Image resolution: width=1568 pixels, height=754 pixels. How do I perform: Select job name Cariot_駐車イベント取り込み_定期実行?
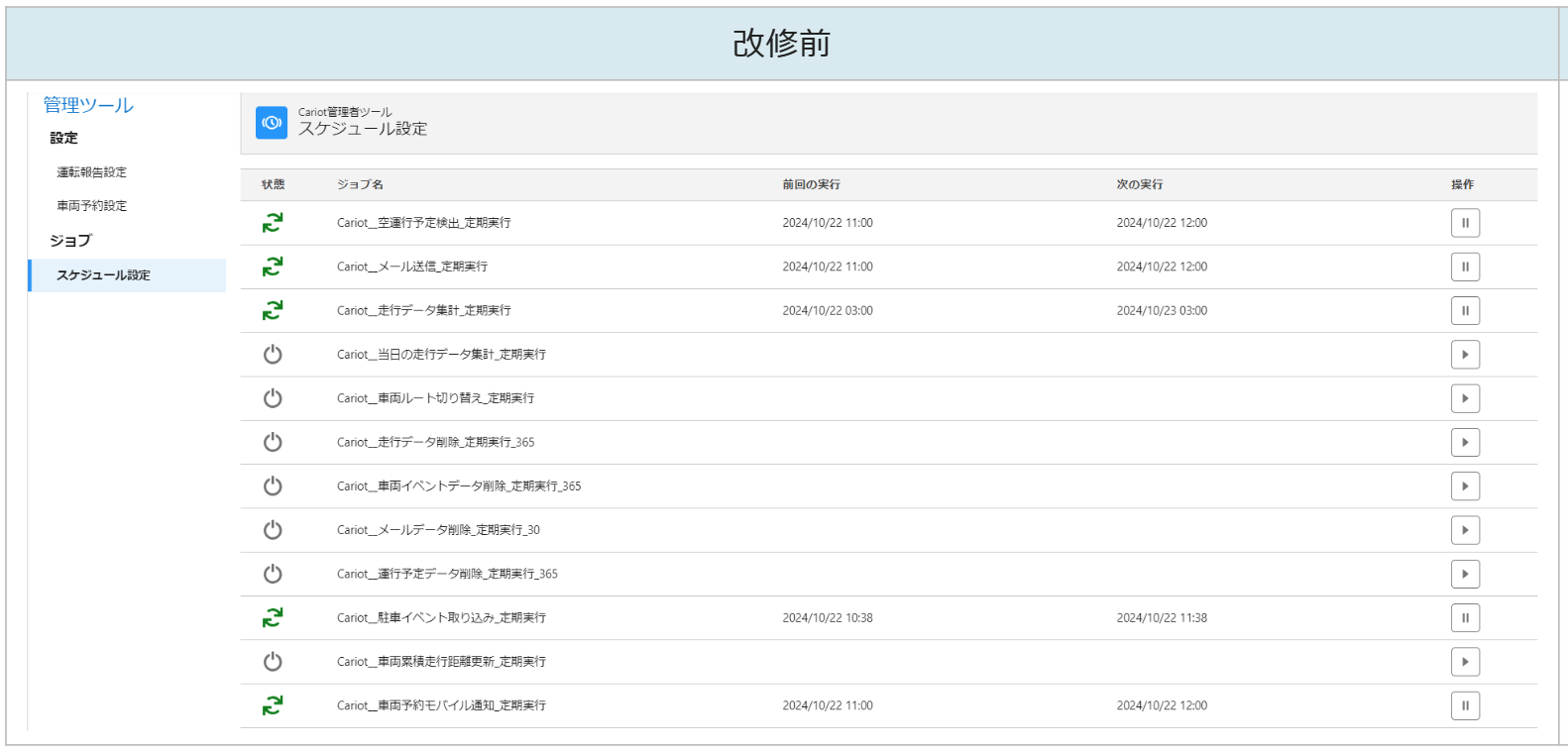click(x=441, y=618)
